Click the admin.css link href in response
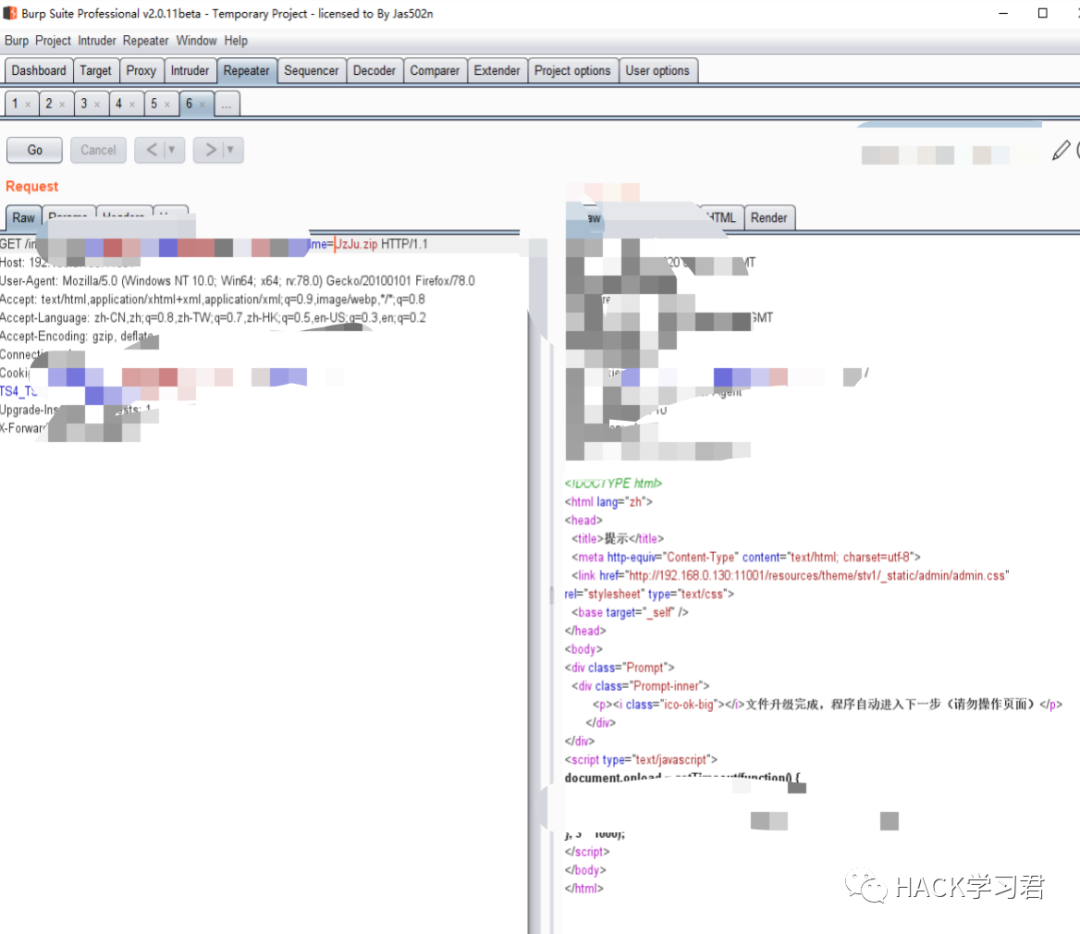 click(817, 575)
